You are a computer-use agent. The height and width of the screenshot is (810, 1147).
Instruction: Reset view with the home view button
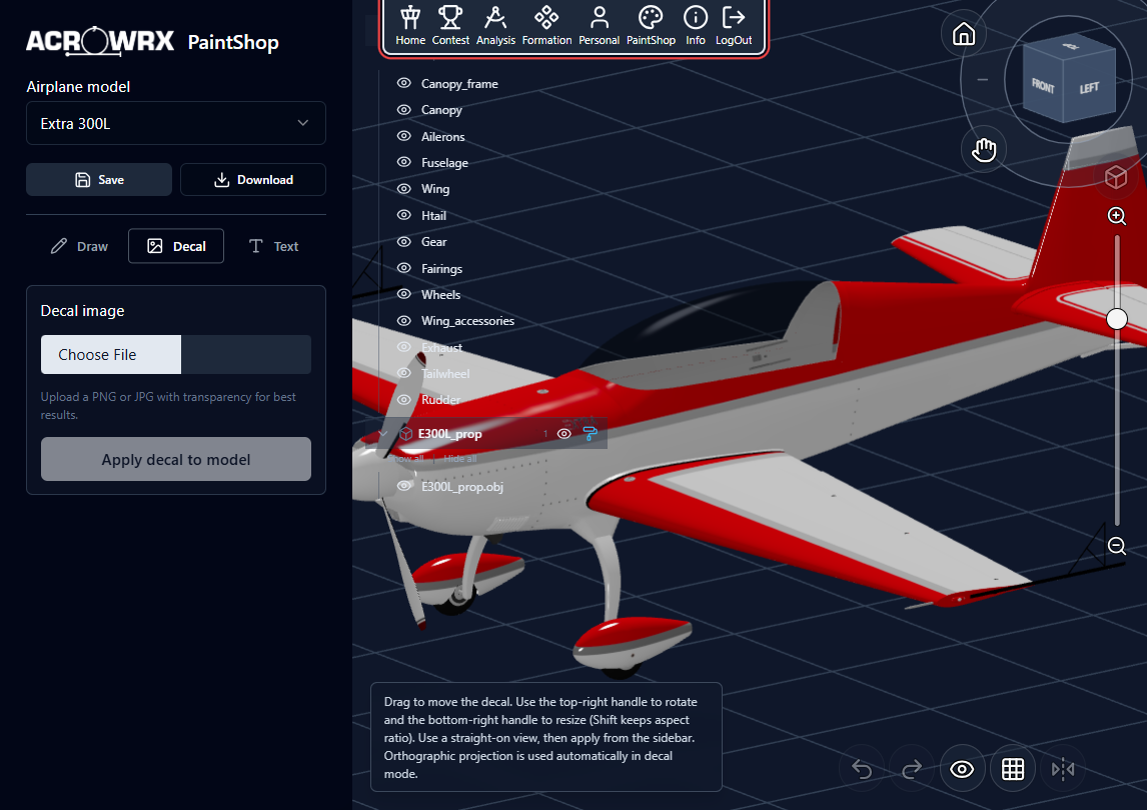click(963, 34)
